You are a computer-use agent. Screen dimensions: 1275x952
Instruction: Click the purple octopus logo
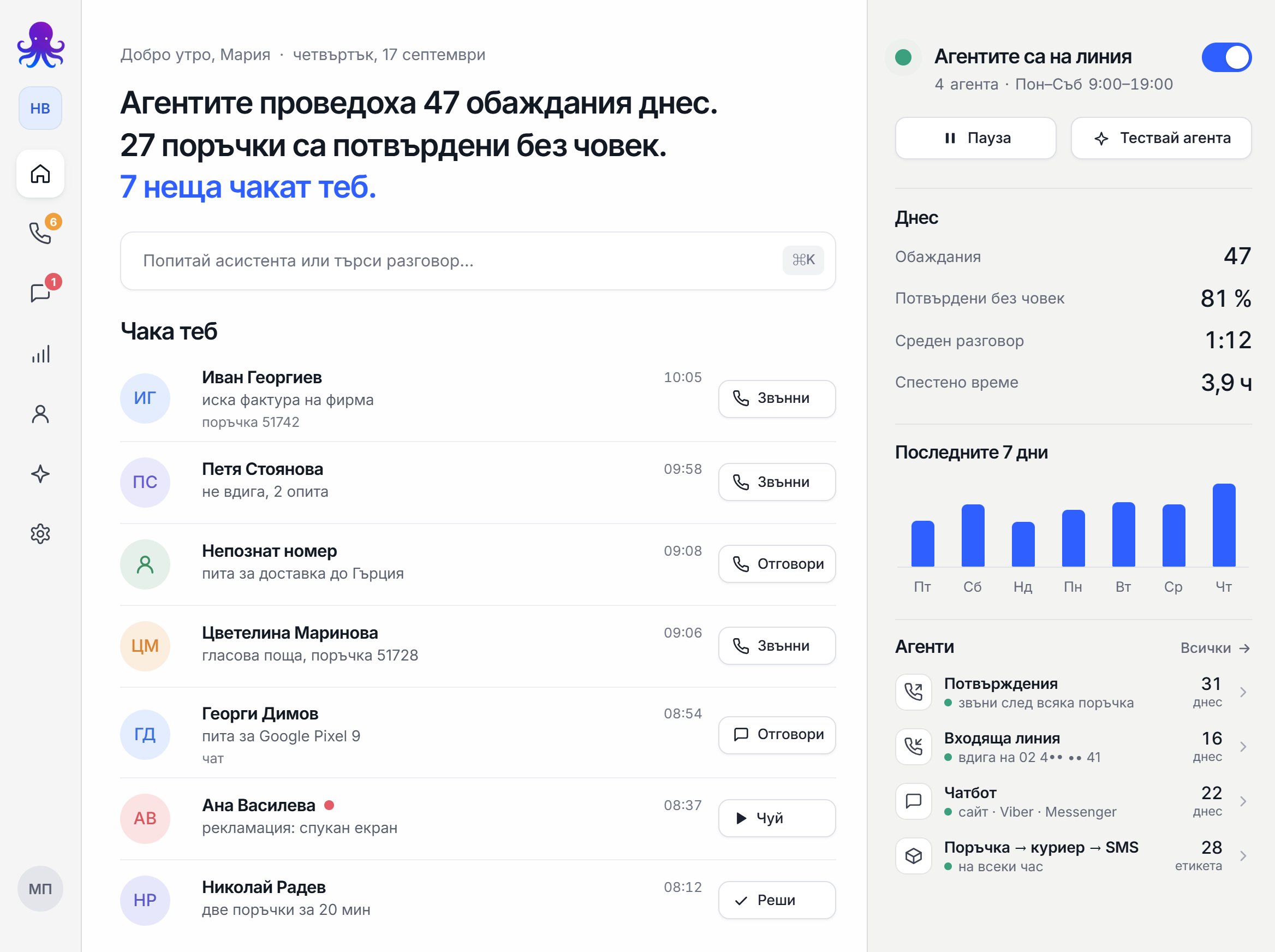[40, 44]
